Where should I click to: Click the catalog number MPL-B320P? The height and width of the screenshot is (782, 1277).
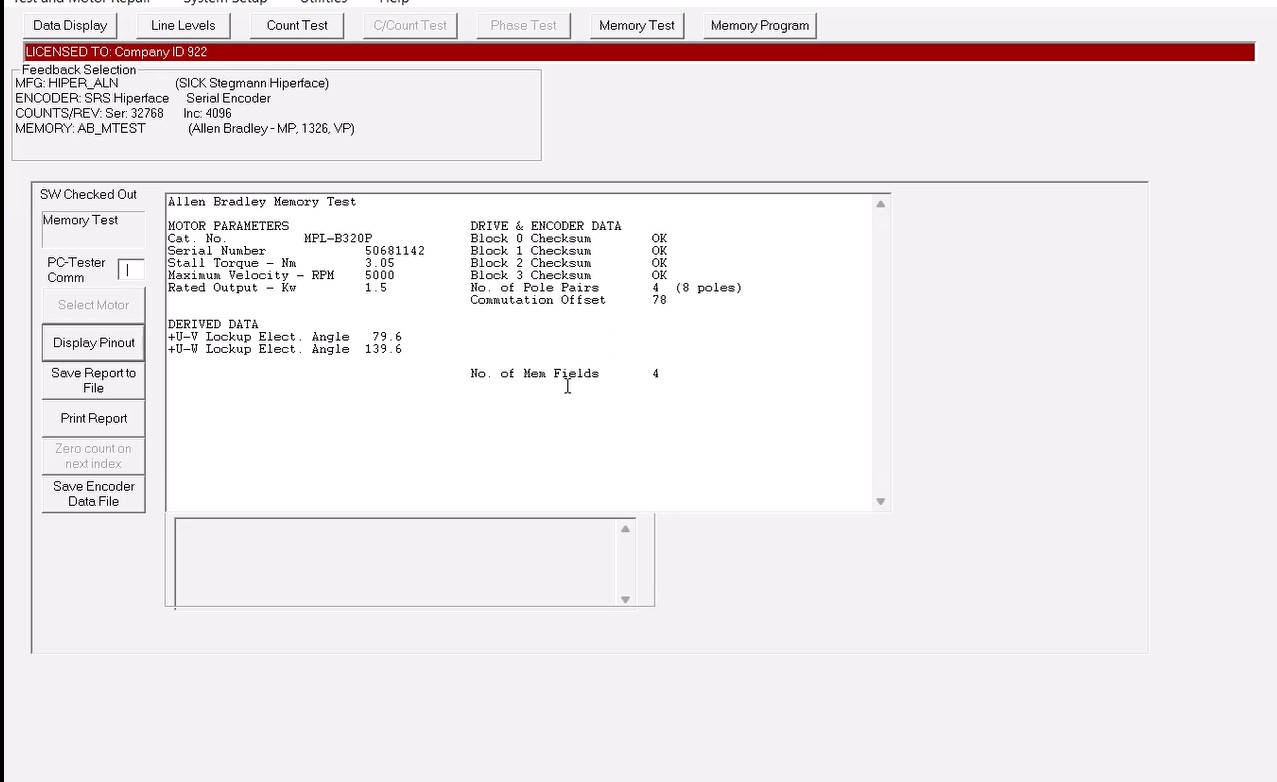[x=338, y=239]
